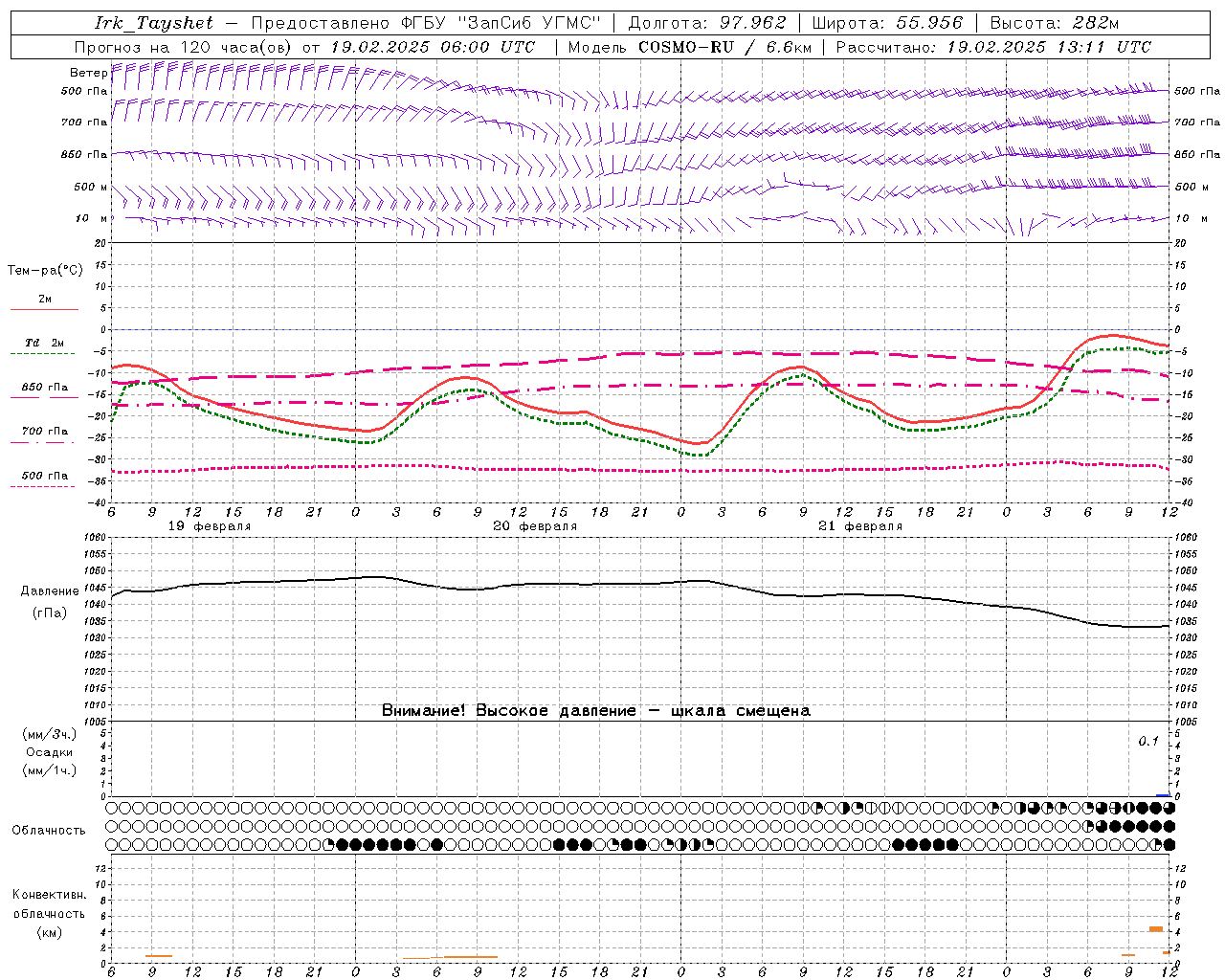
Task: Select the 'Td 2м' dew point legend entry
Action: (44, 343)
